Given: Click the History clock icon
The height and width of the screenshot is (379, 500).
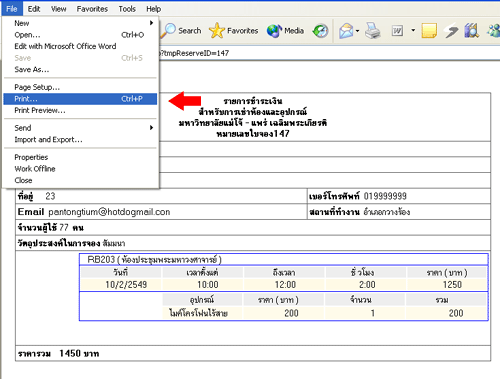Looking at the screenshot, I should tap(320, 31).
